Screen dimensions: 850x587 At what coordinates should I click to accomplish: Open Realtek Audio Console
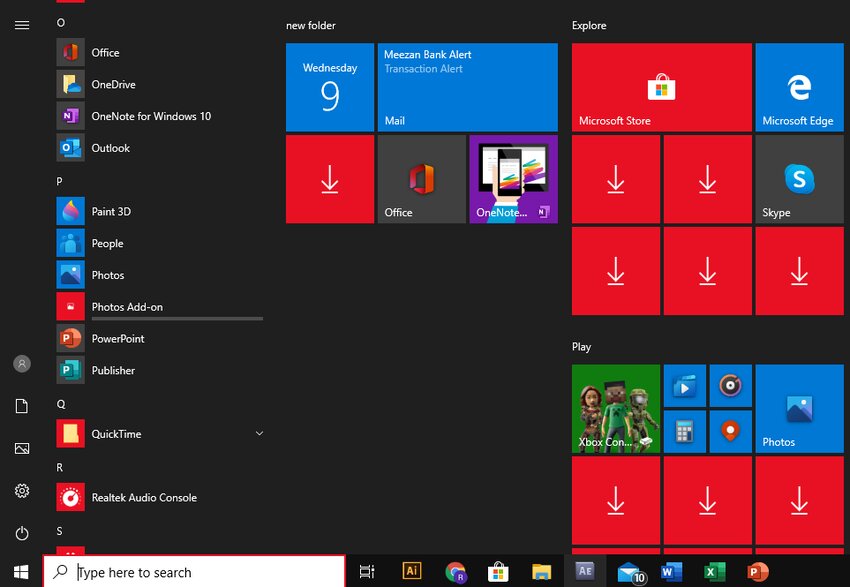[160, 498]
